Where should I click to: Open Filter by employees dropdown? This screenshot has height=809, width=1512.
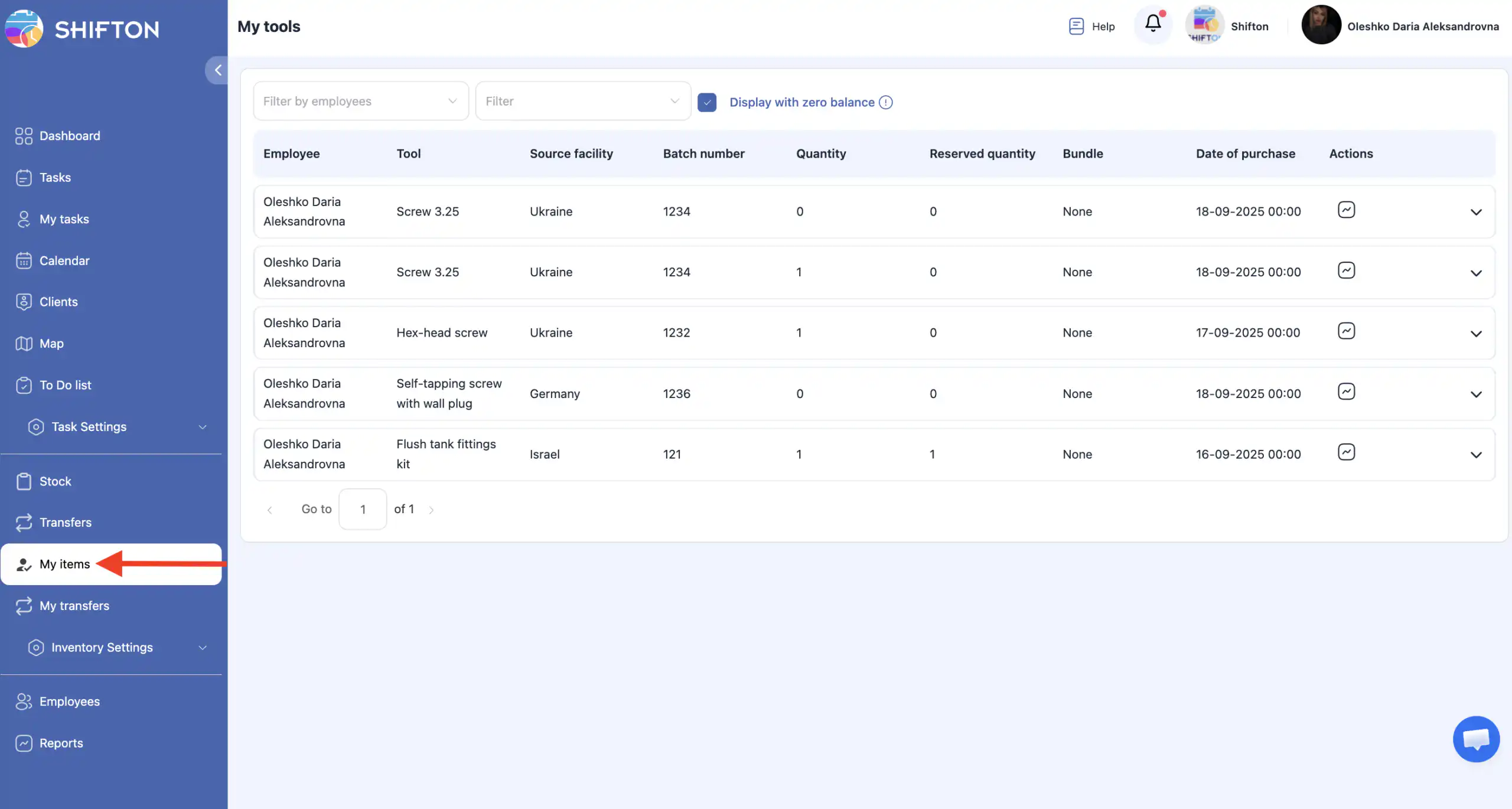(x=360, y=101)
